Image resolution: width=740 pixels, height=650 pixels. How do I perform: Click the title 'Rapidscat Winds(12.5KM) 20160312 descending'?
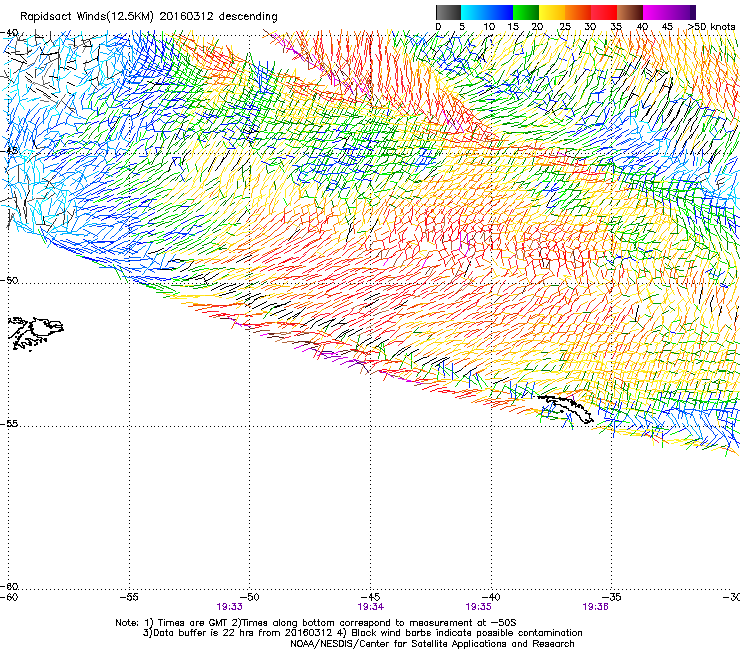coord(149,17)
